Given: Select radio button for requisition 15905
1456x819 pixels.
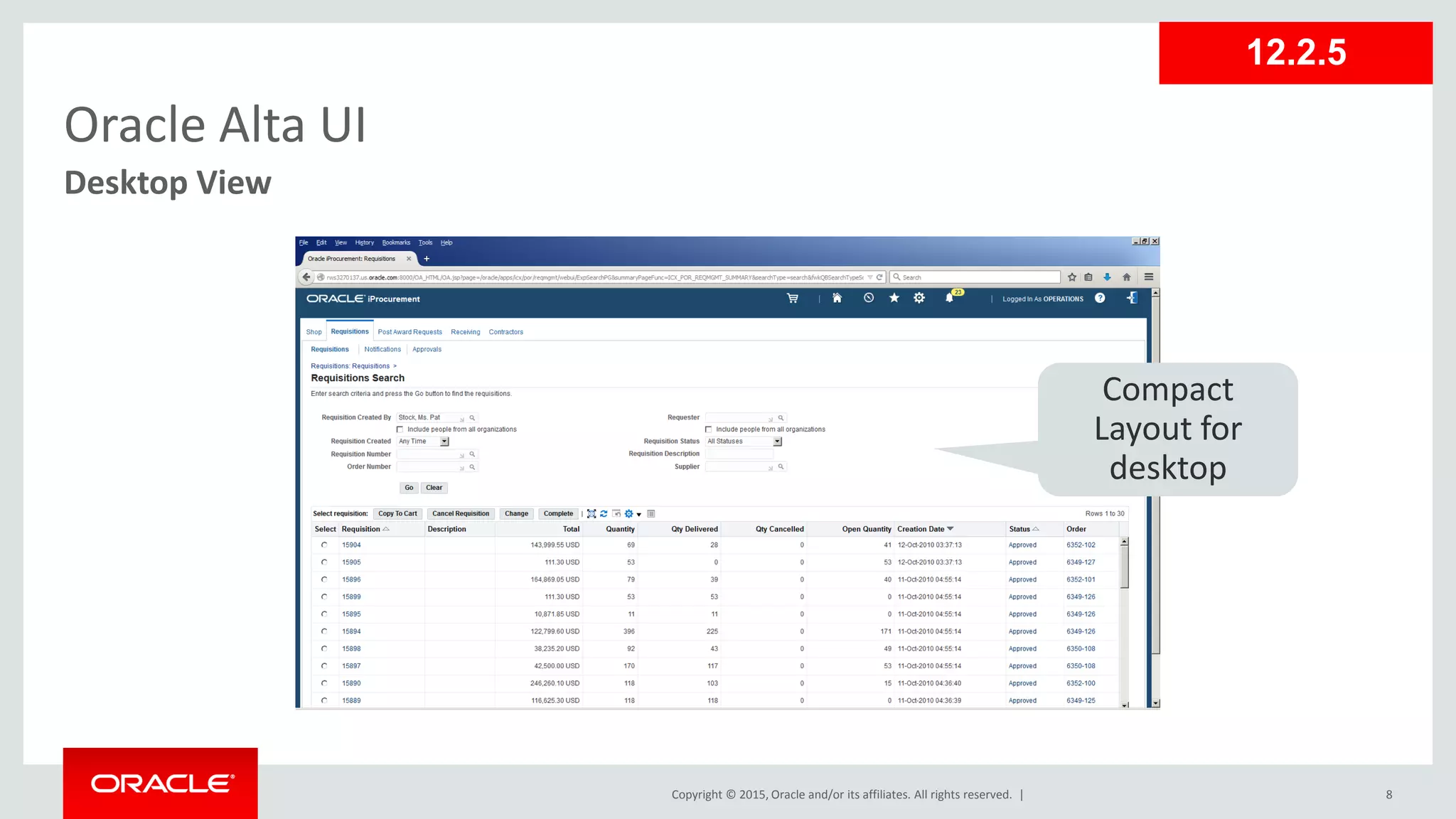Looking at the screenshot, I should click(324, 562).
